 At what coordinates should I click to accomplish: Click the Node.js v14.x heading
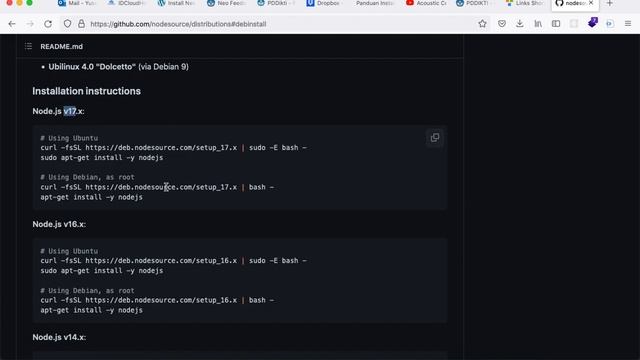click(x=59, y=337)
